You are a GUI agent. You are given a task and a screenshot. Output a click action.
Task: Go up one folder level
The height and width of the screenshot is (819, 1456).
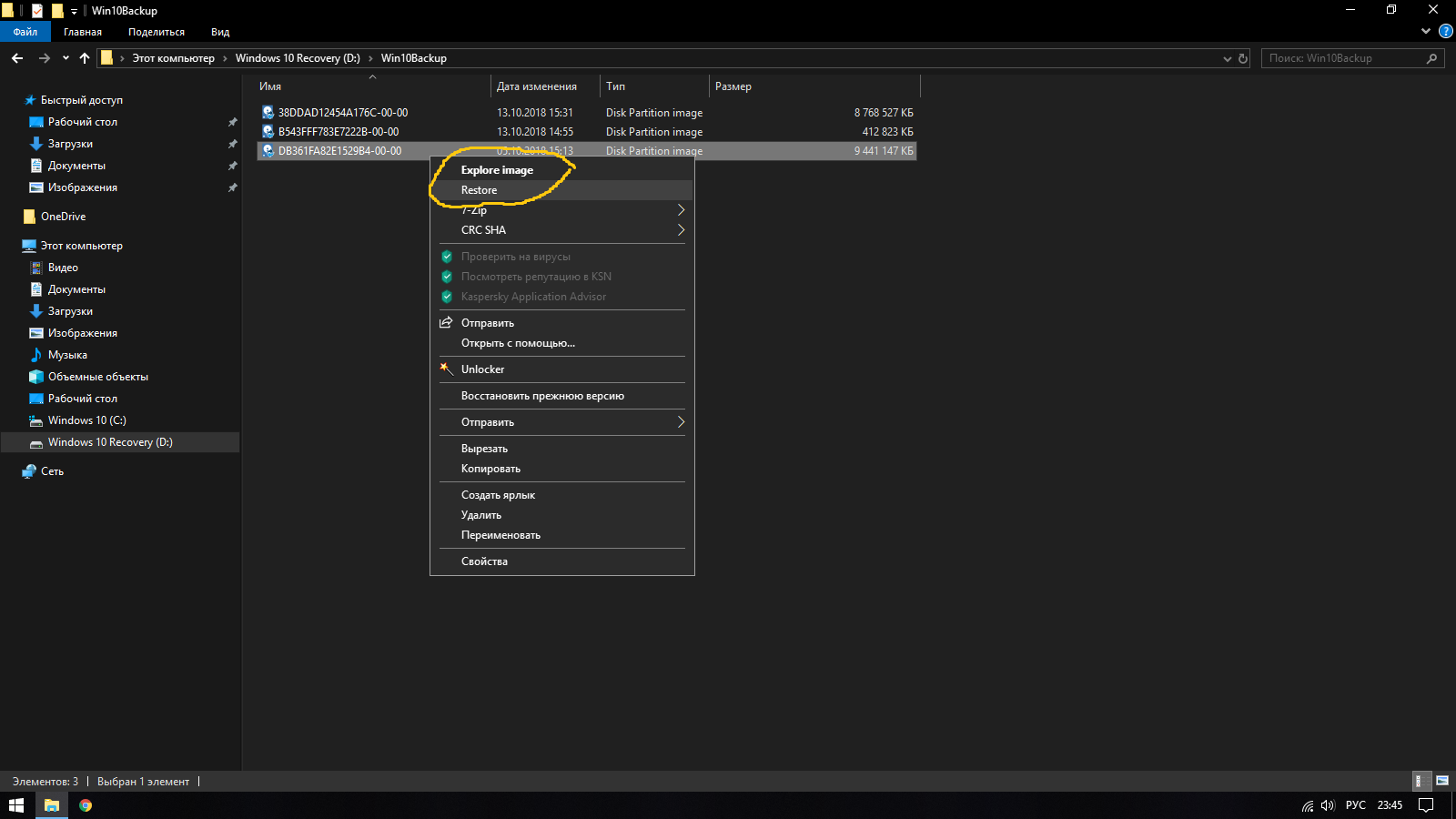[x=85, y=58]
